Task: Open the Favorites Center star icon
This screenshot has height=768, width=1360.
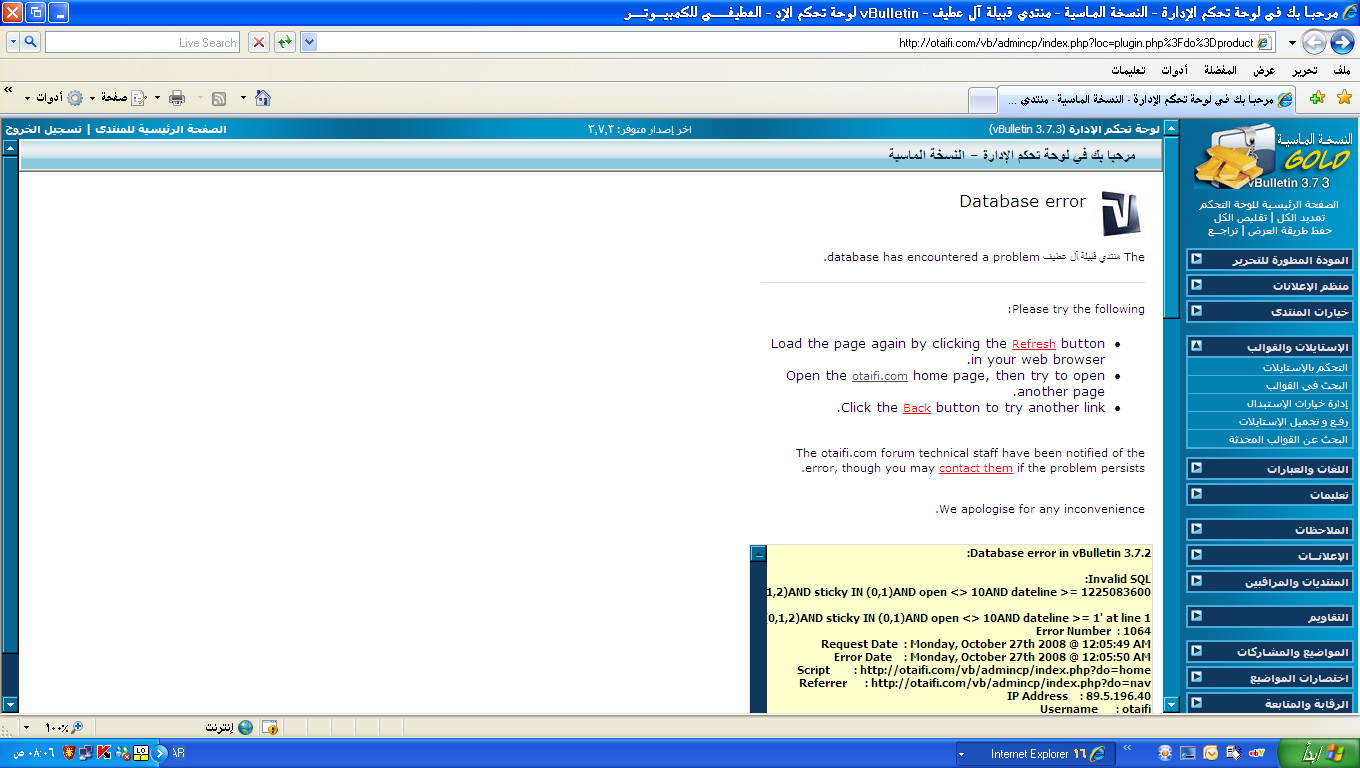Action: pos(1344,97)
